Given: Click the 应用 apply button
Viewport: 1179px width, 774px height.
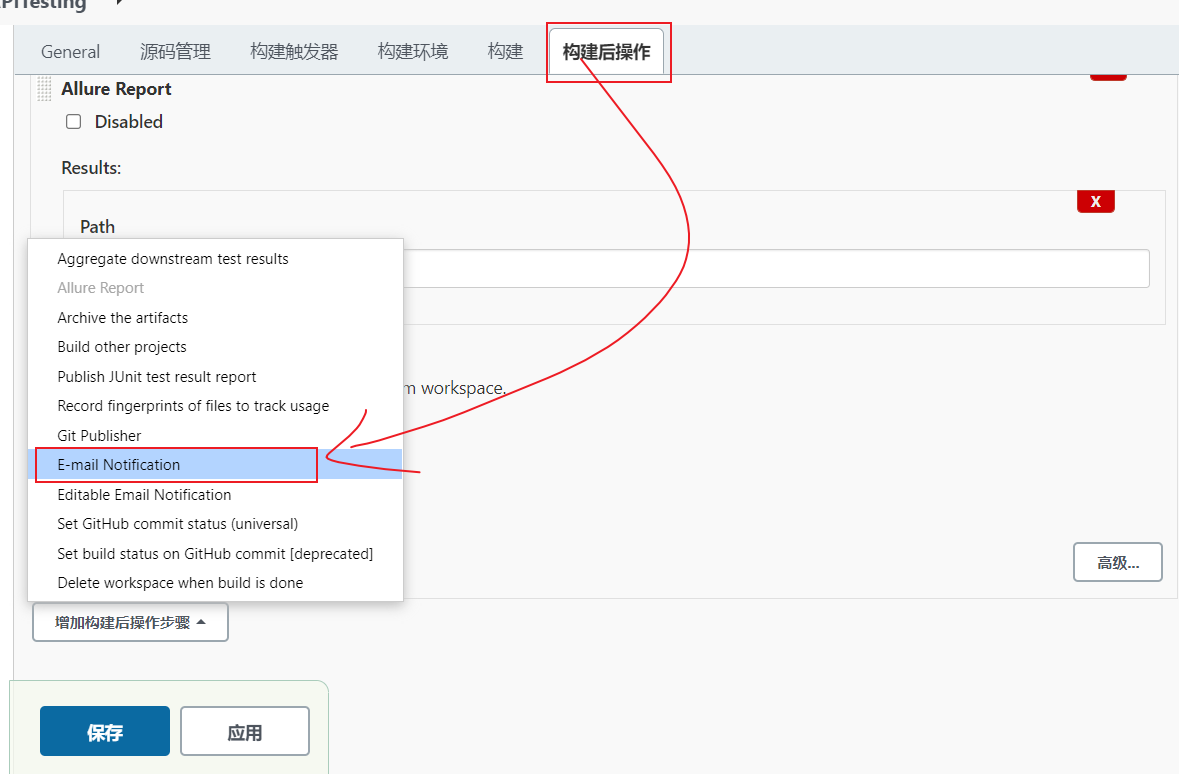Looking at the screenshot, I should coord(245,731).
